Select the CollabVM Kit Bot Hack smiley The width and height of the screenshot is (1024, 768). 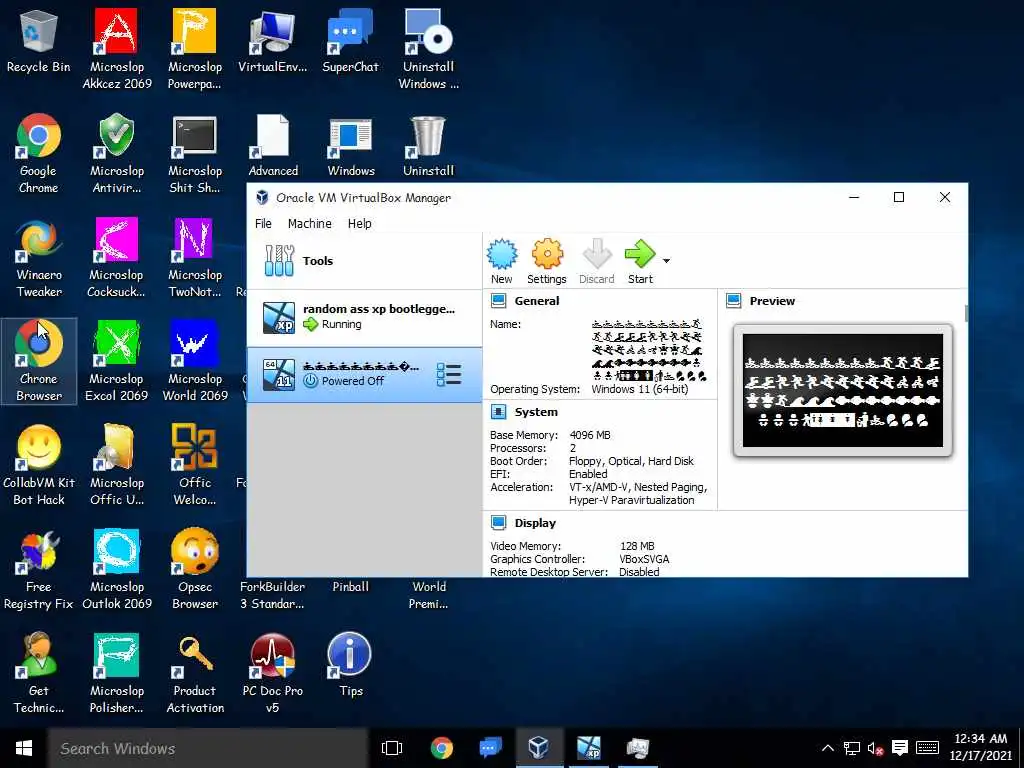pos(39,466)
